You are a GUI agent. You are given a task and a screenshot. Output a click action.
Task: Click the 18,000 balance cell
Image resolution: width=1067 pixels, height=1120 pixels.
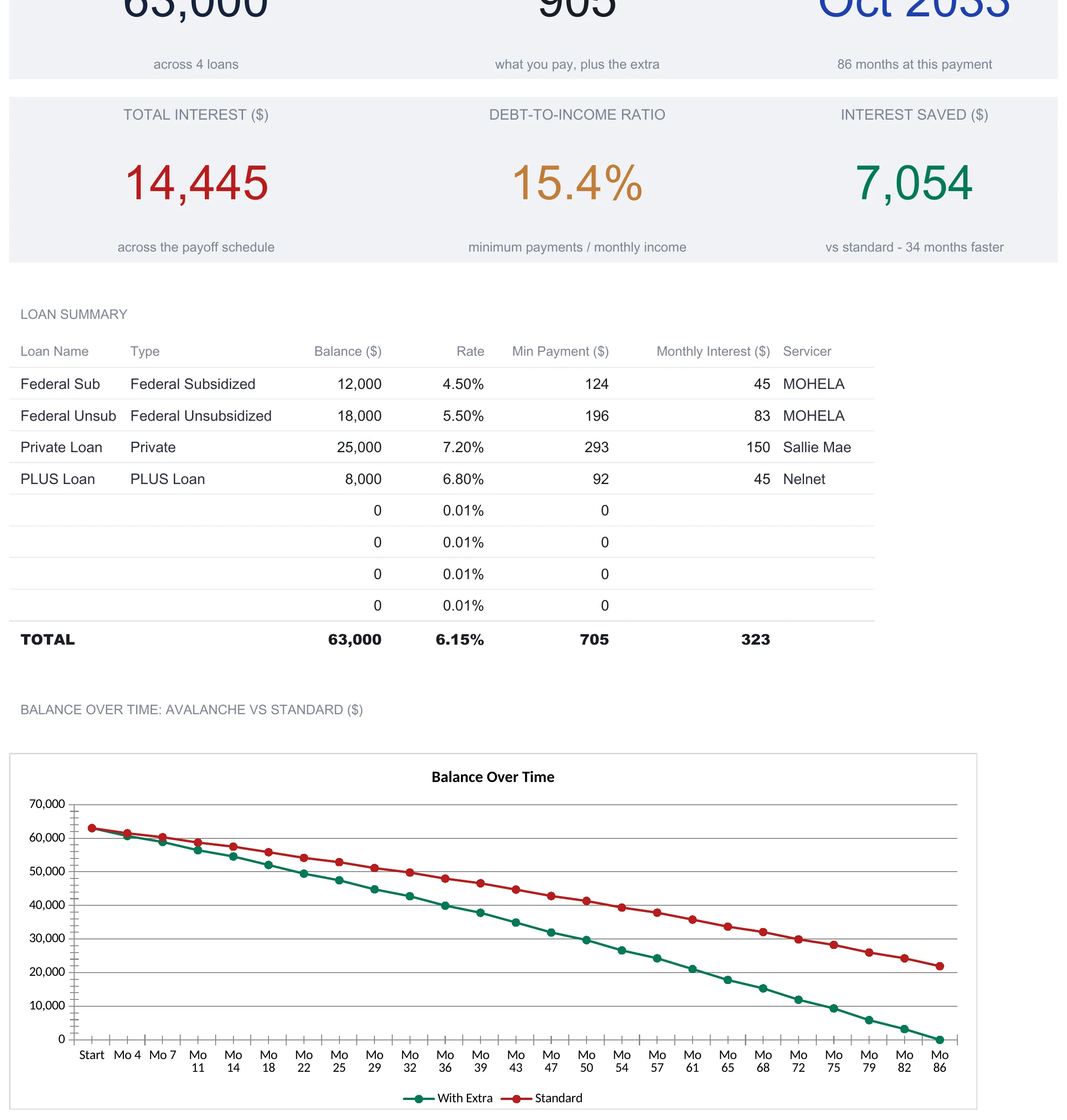point(359,416)
